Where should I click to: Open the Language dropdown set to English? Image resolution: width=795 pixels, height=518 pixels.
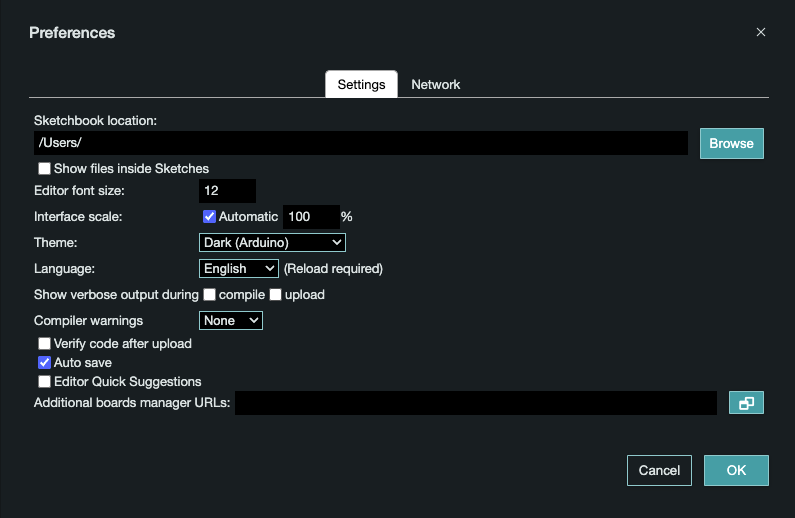pos(239,269)
